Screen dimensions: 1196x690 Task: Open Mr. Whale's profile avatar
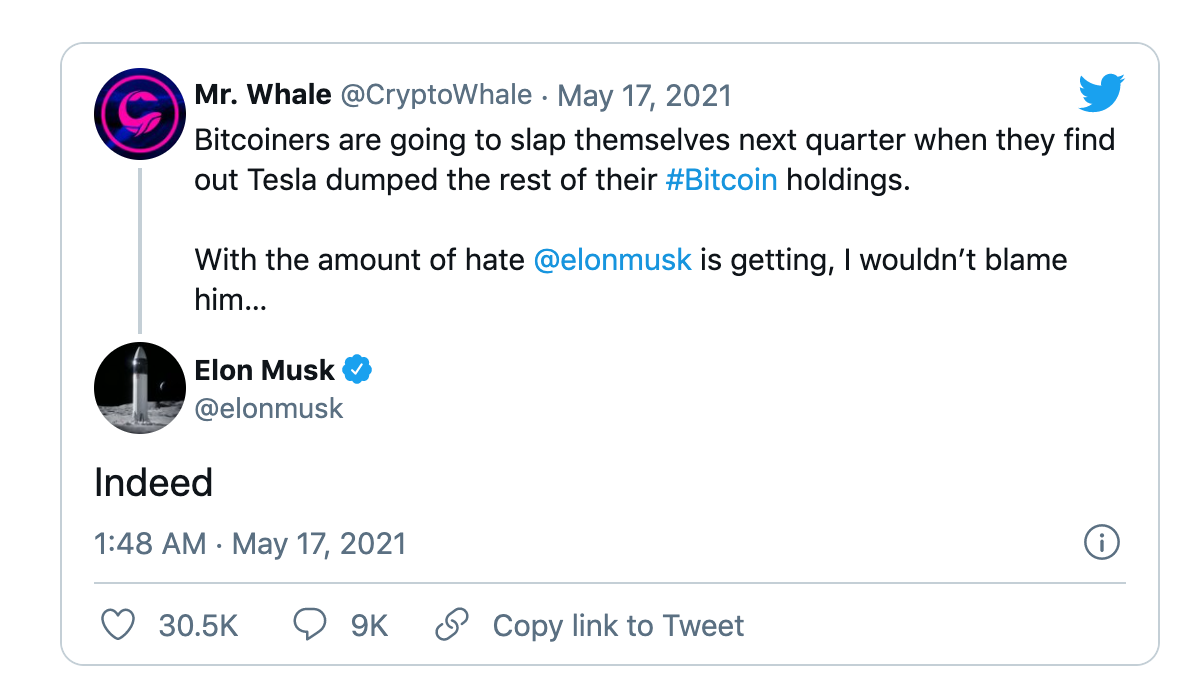pos(138,113)
